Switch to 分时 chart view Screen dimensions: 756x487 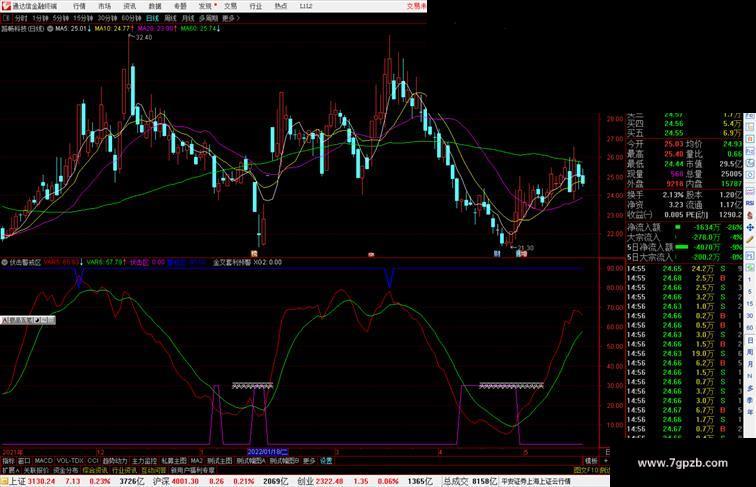click(21, 18)
